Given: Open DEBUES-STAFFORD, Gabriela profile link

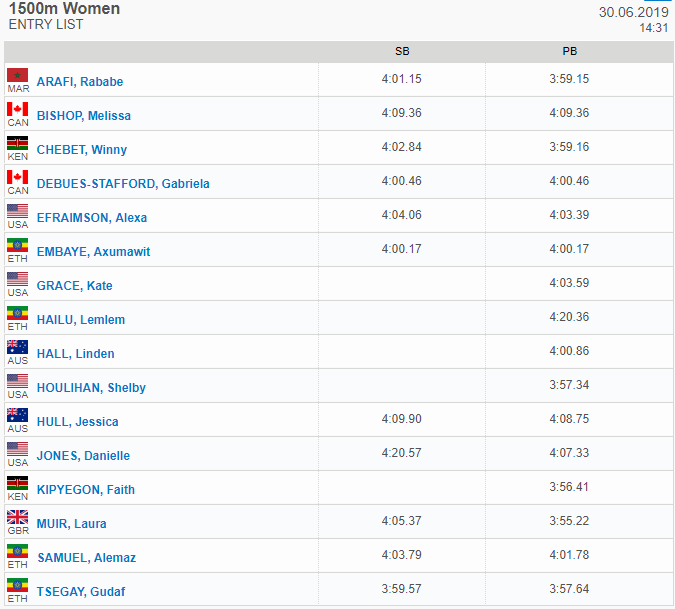Looking at the screenshot, I should click(123, 184).
